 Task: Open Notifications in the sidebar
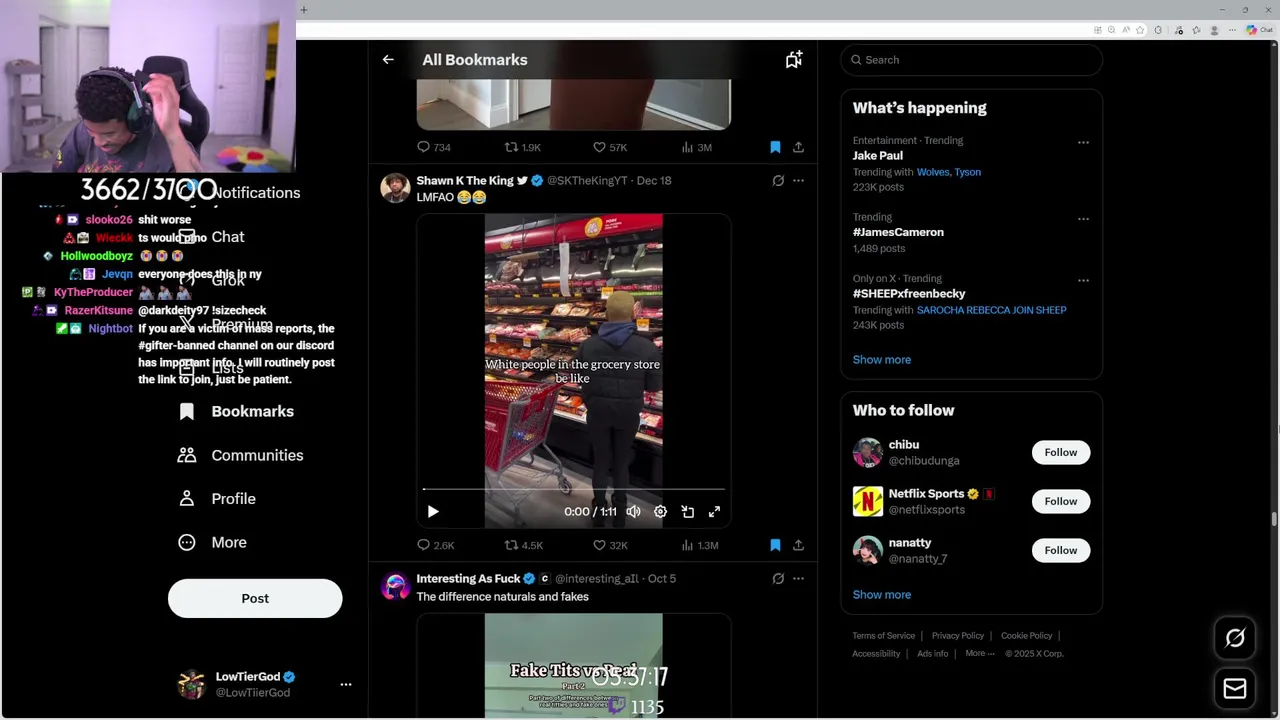[240, 193]
